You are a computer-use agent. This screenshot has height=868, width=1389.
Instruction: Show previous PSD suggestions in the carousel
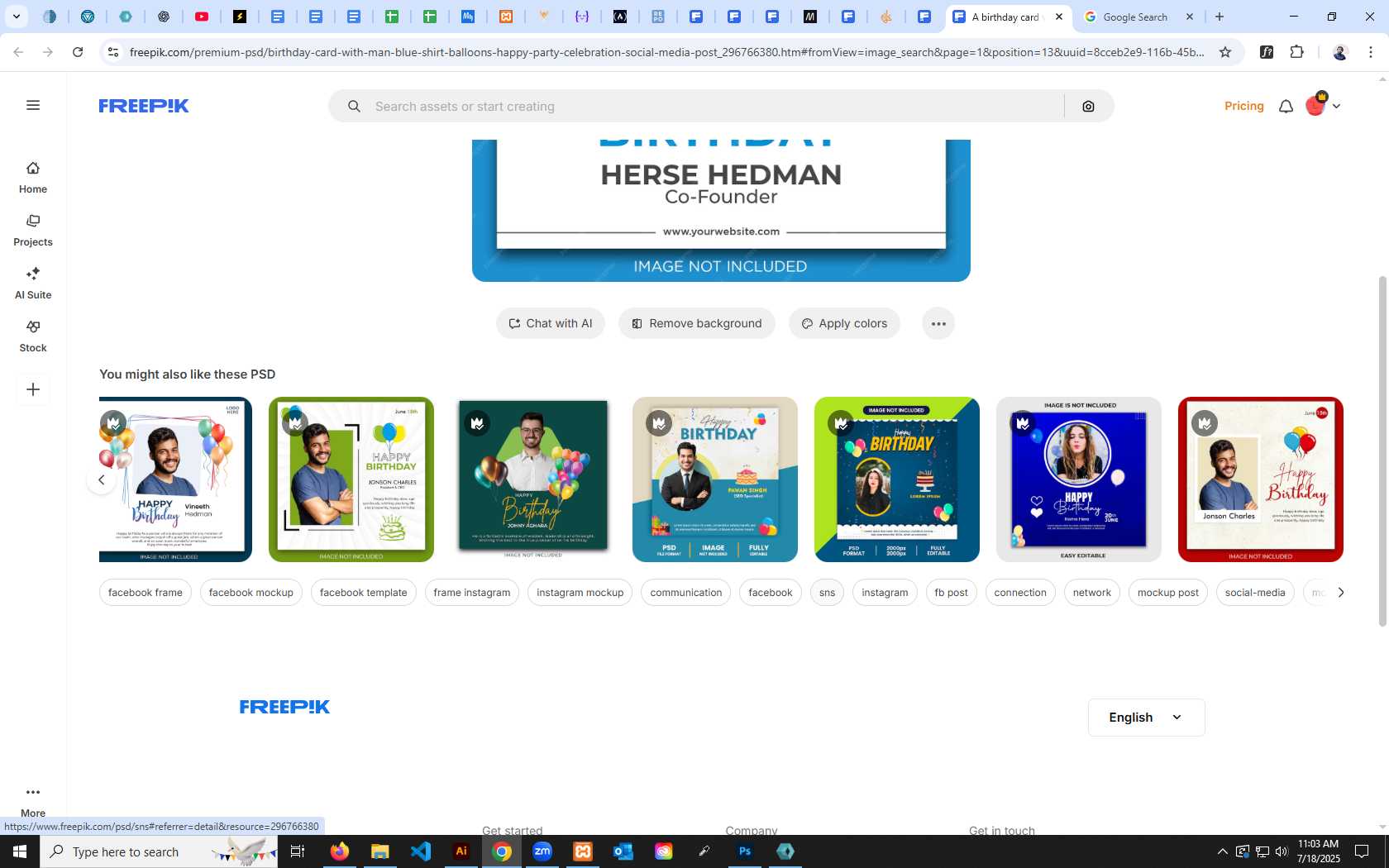101,479
